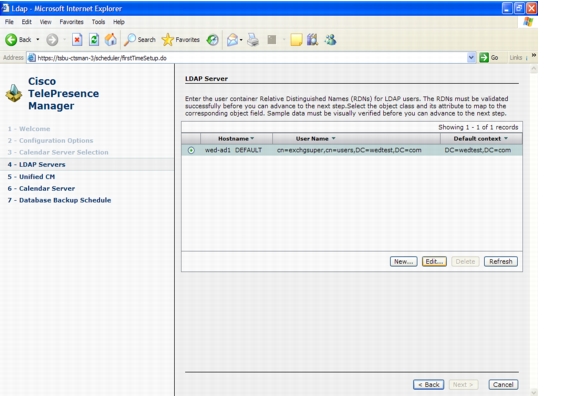574x396 pixels.
Task: Click the Refresh button under the table
Action: pos(501,261)
